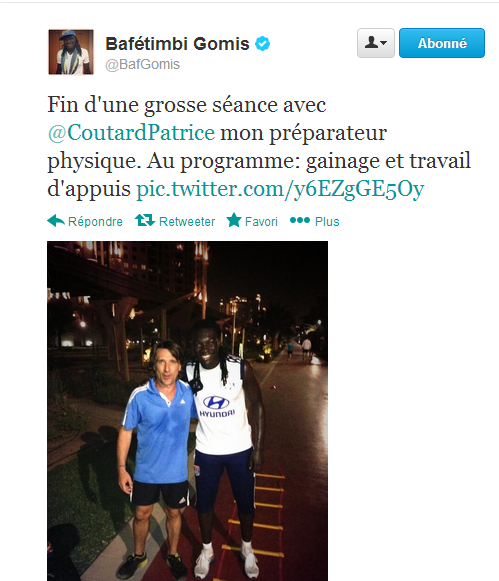The height and width of the screenshot is (581, 499).
Task: Click the three-dots more icon
Action: point(300,220)
